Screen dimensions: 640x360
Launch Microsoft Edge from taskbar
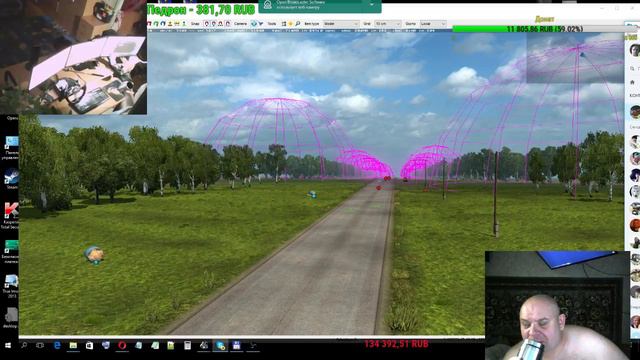[x=57, y=346]
